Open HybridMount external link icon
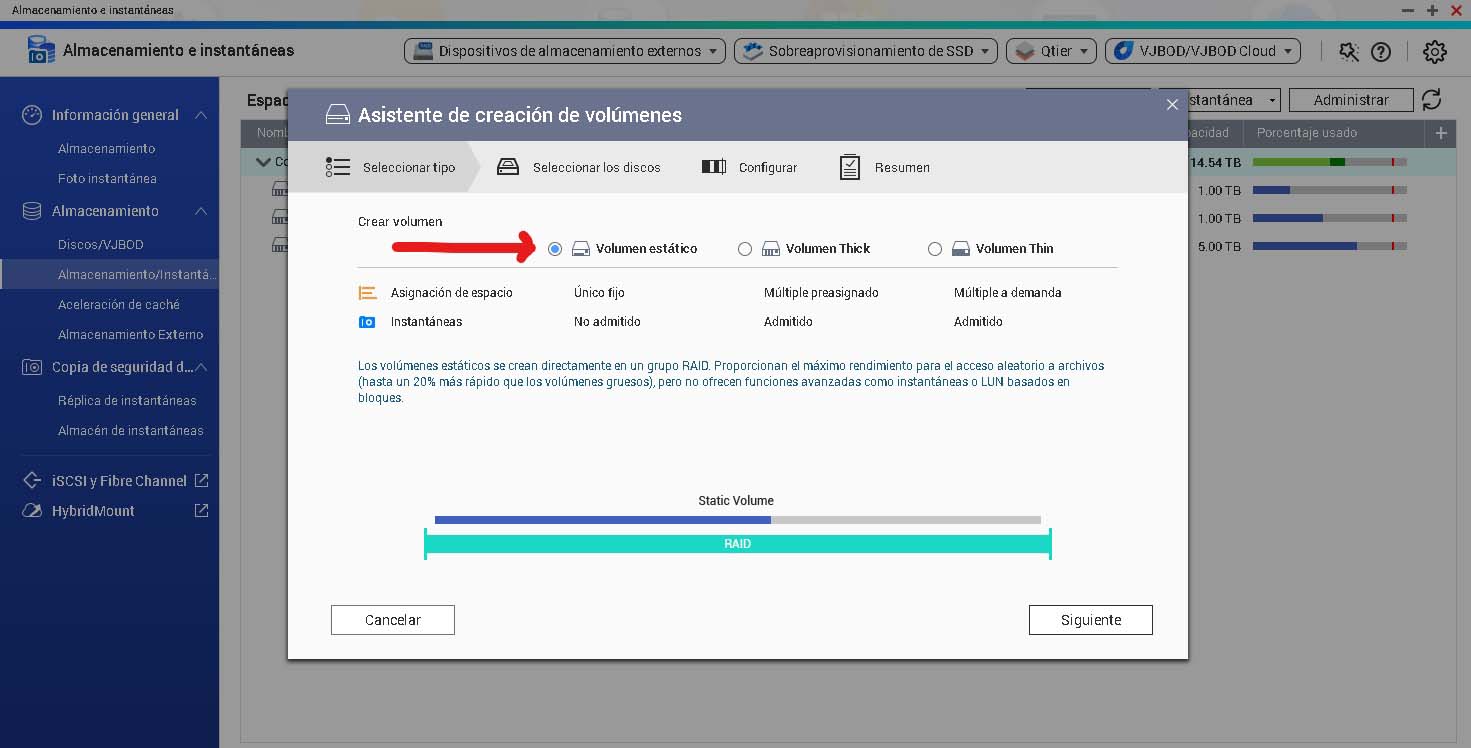 tap(201, 511)
